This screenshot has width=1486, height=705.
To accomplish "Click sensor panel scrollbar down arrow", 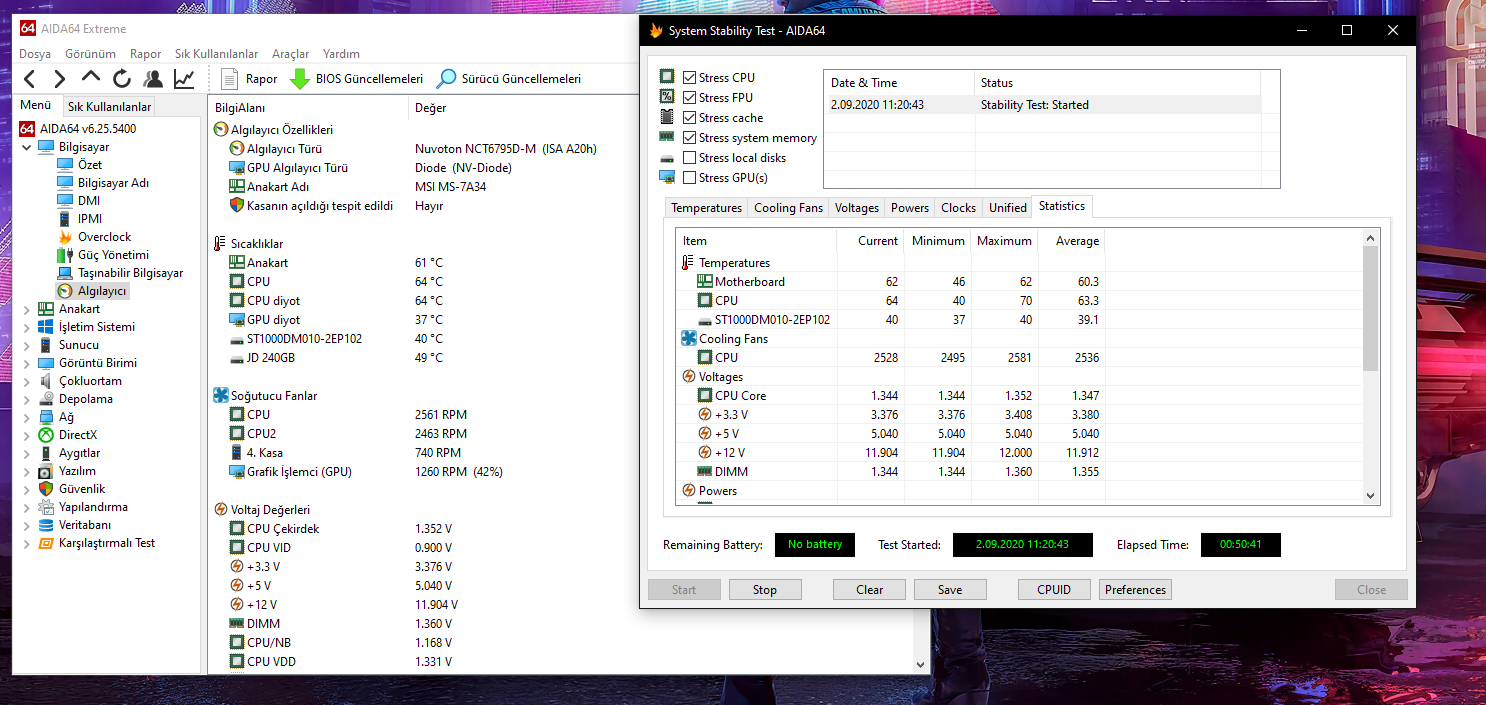I will (921, 664).
